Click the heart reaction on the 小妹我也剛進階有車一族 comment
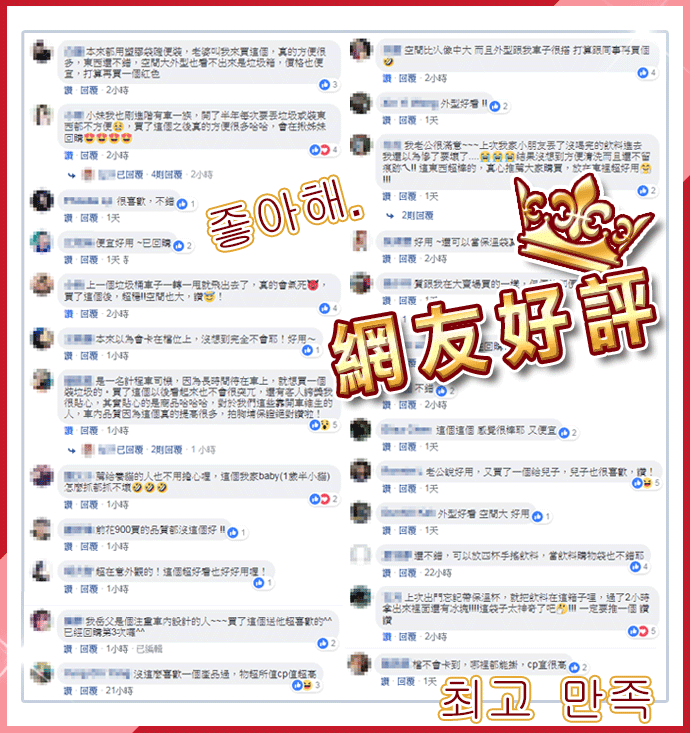Image resolution: width=690 pixels, height=733 pixels. (325, 150)
